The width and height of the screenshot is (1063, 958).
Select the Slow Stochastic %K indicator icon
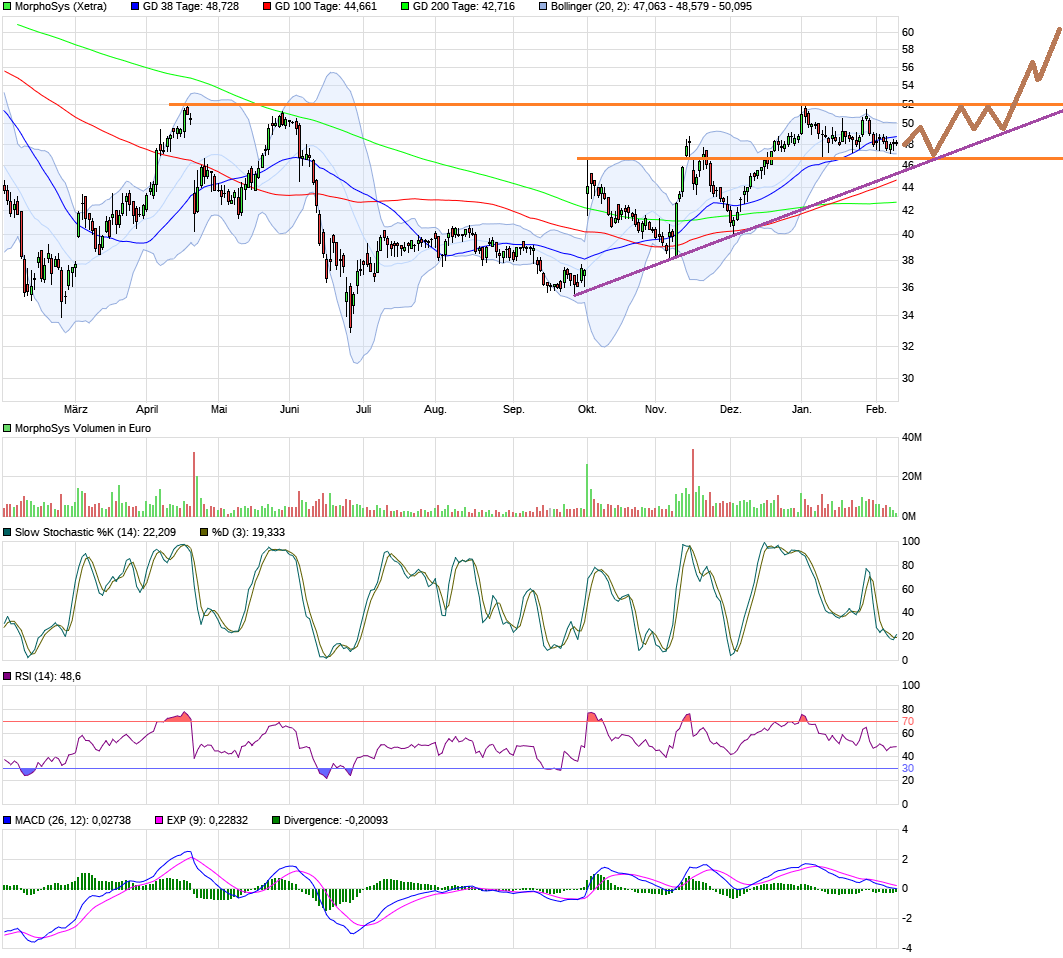7,534
